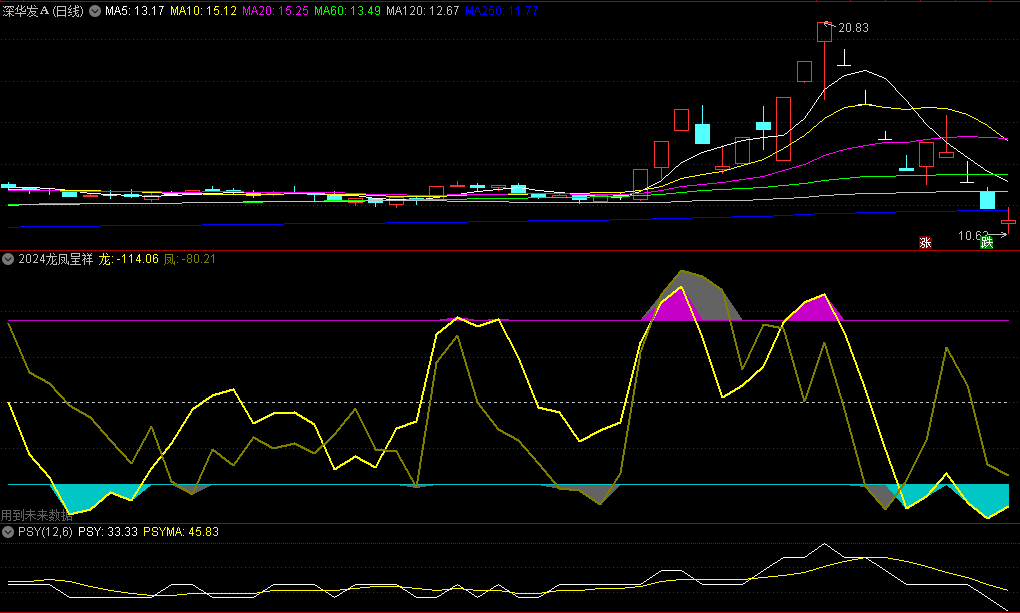This screenshot has height=613, width=1020.
Task: Expand the main chart indicator dropdown arrow
Action: pos(95,11)
